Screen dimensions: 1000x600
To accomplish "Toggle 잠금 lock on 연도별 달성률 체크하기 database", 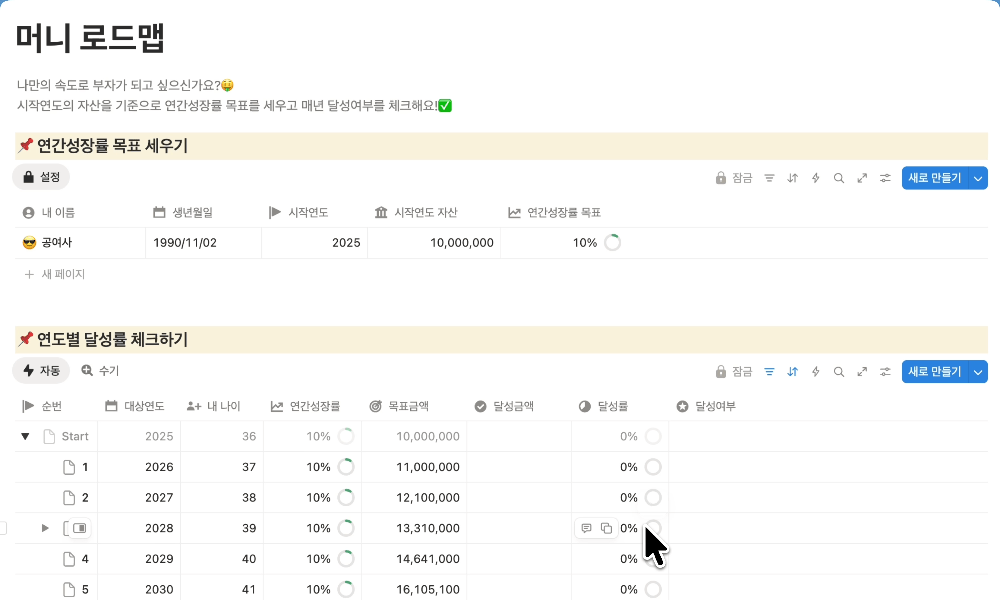I will pyautogui.click(x=734, y=372).
